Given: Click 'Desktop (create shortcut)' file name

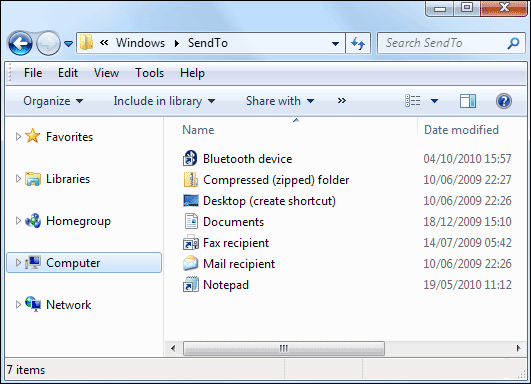Looking at the screenshot, I should (x=269, y=201).
